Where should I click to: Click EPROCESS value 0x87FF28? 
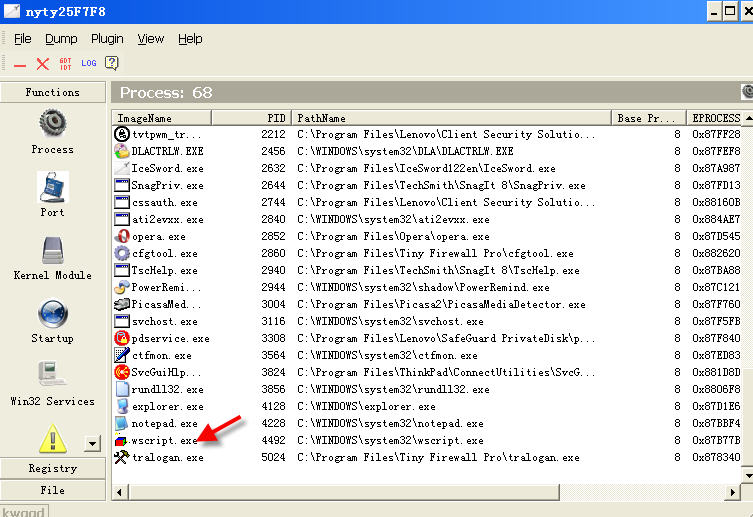pyautogui.click(x=716, y=134)
